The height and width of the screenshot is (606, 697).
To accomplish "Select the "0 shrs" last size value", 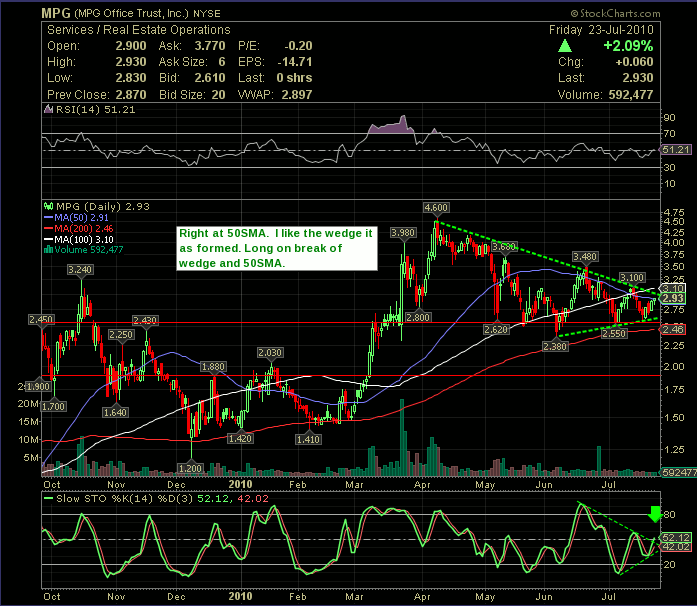I will point(294,78).
